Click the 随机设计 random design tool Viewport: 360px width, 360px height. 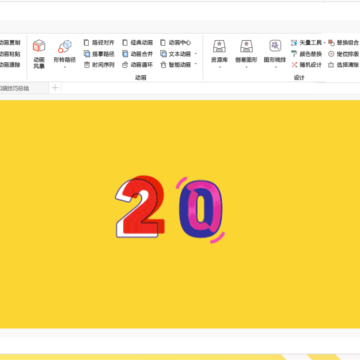(x=307, y=65)
